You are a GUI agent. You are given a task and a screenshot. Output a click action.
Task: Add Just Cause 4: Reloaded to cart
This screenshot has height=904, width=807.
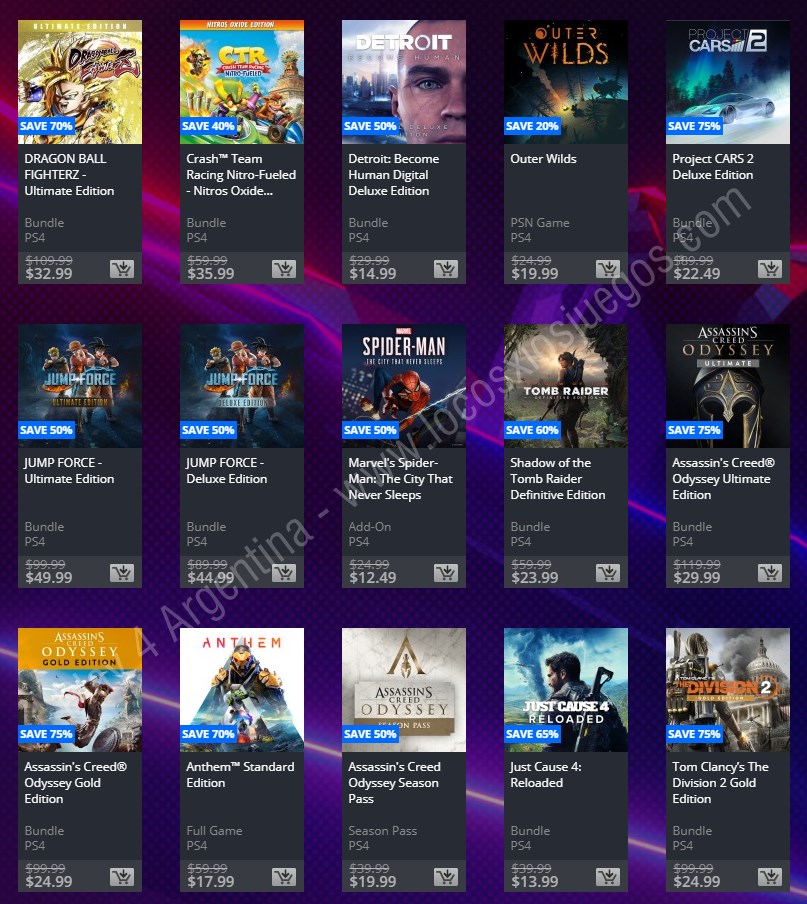point(608,877)
